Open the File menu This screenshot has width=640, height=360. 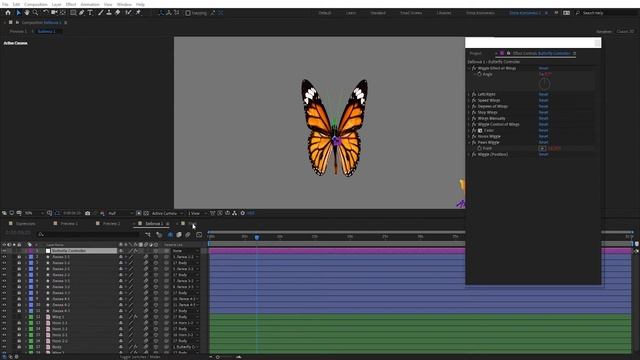pyautogui.click(x=5, y=4)
